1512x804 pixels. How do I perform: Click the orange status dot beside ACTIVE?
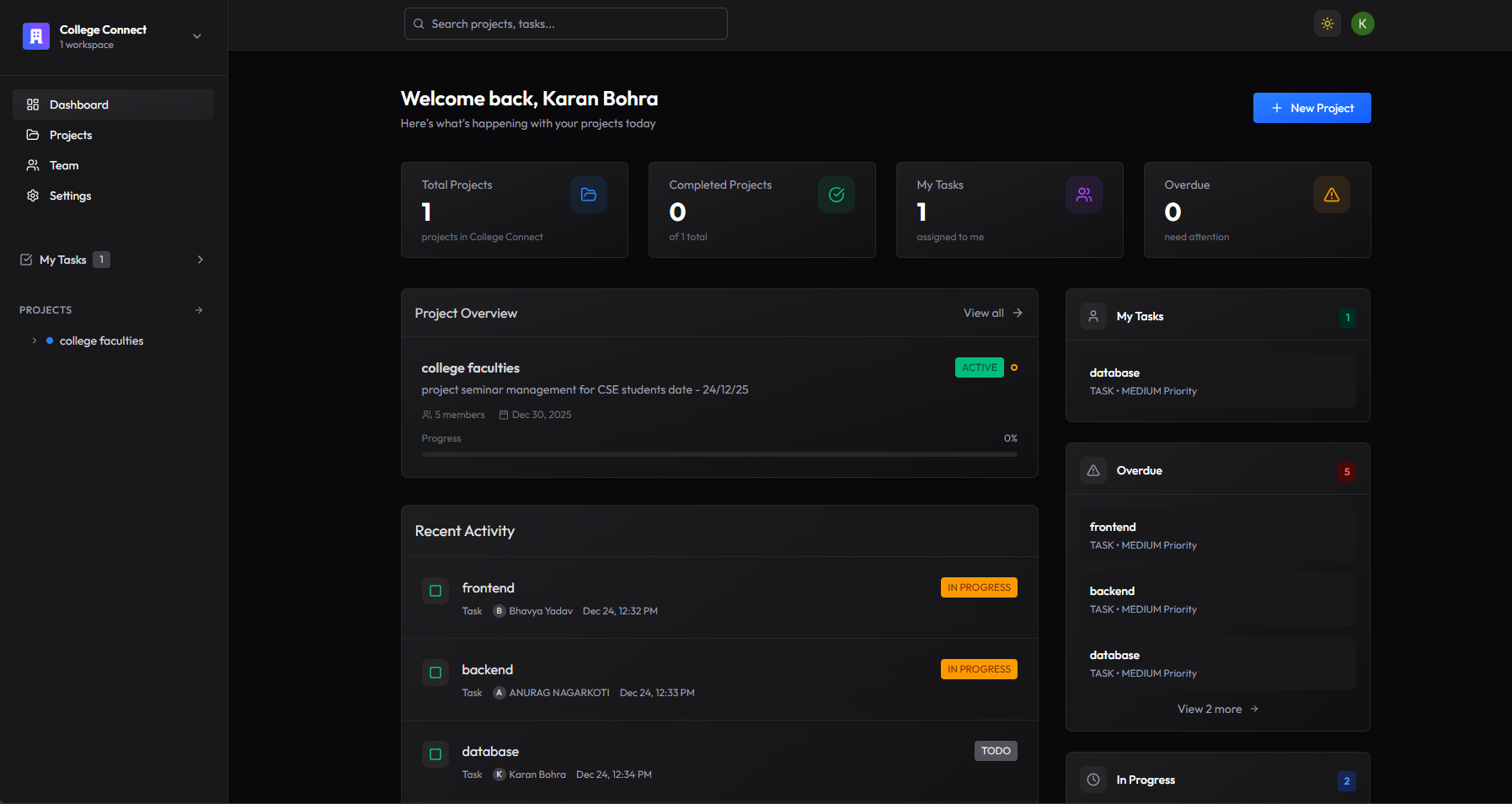1014,367
